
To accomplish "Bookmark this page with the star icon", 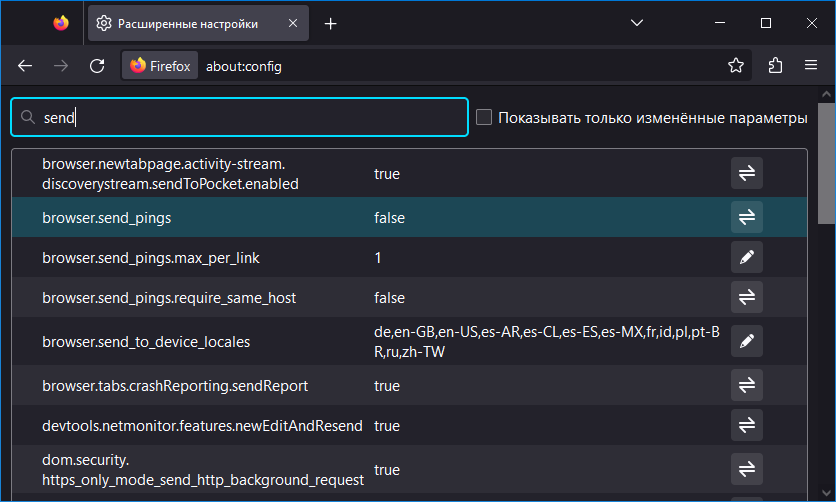I will coord(736,66).
